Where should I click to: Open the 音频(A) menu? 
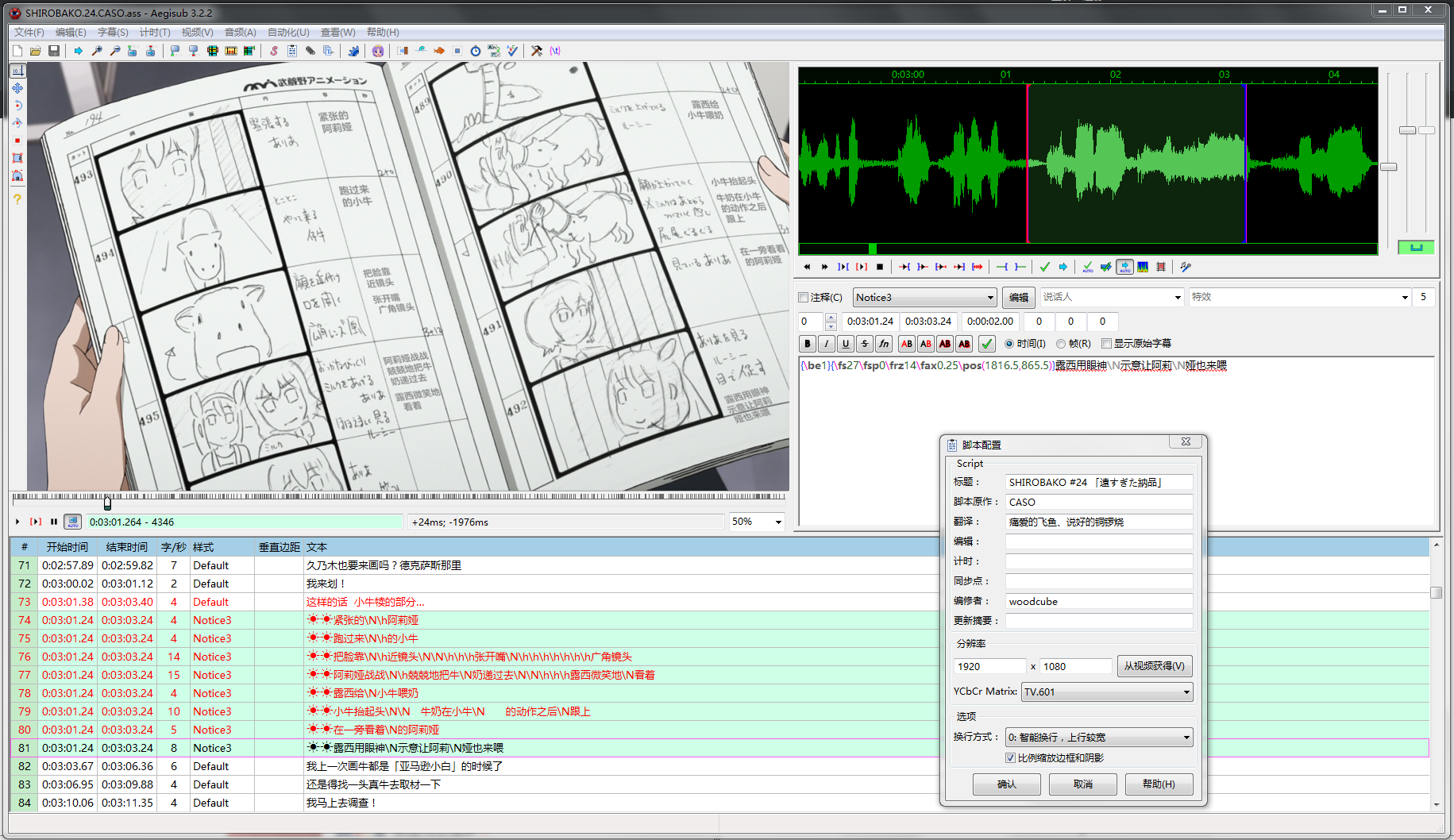(x=240, y=33)
